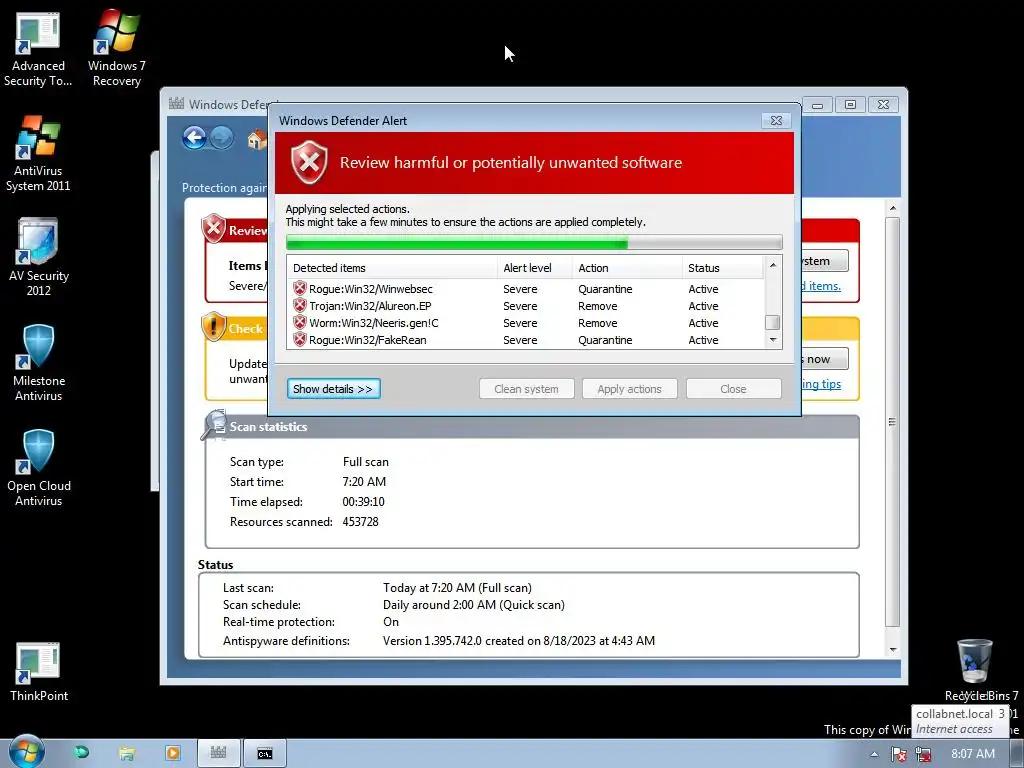Viewport: 1024px width, 768px height.
Task: Click the partly hidden 'ing tips' link
Action: [x=822, y=384]
